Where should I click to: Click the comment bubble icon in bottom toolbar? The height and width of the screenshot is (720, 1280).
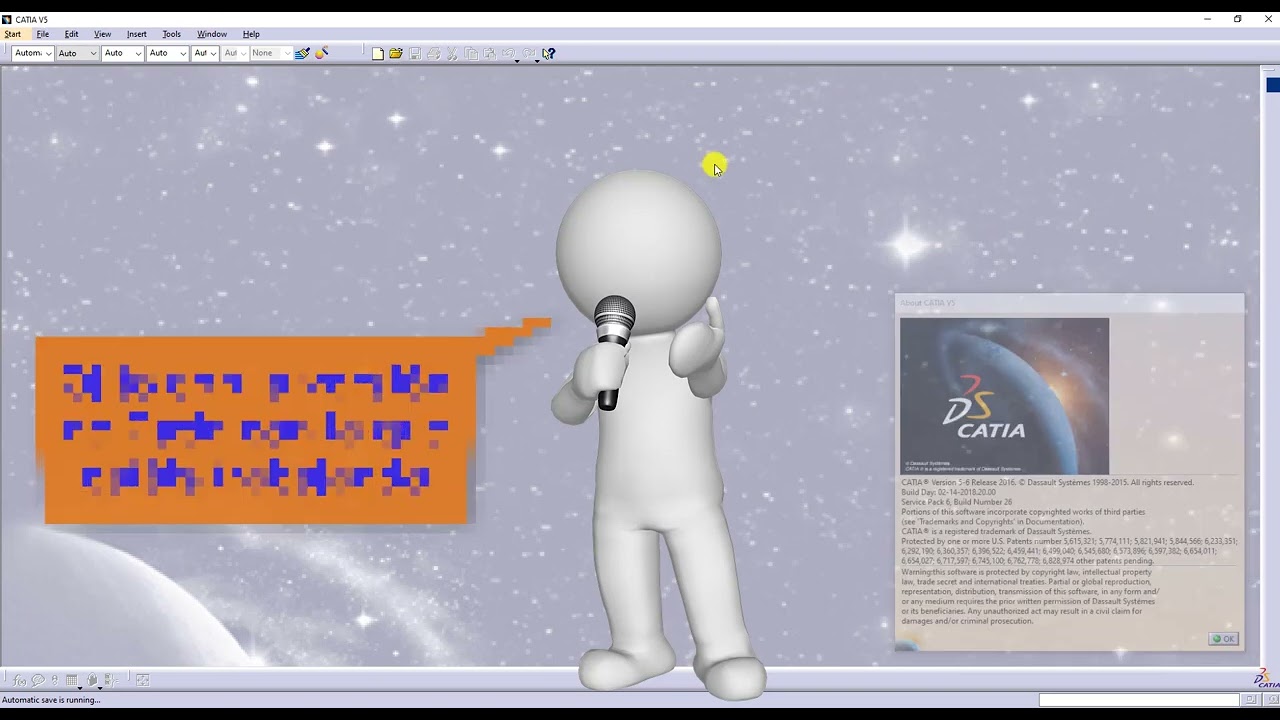[x=38, y=680]
